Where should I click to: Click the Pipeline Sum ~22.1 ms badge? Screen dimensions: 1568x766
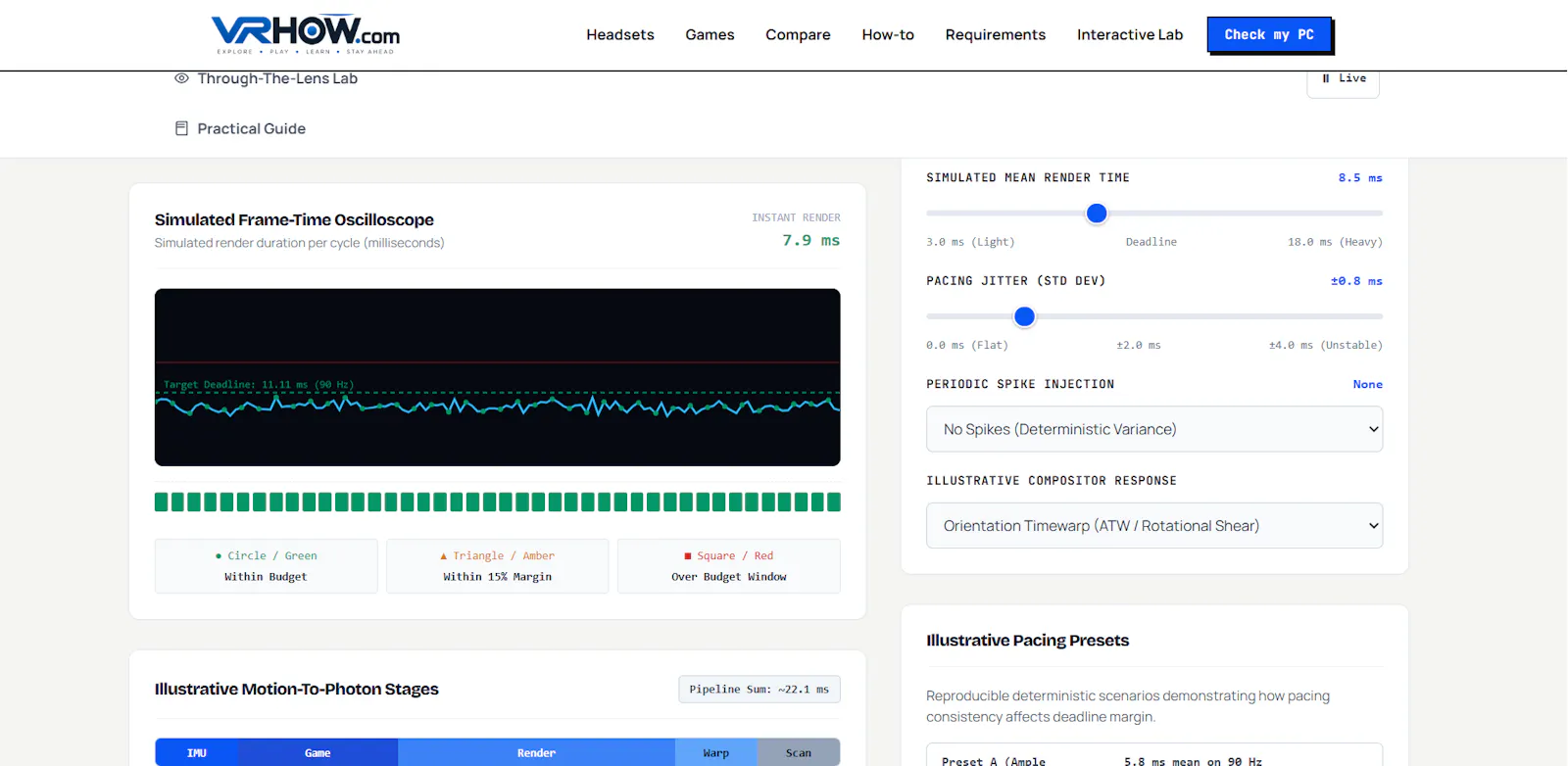click(x=759, y=690)
